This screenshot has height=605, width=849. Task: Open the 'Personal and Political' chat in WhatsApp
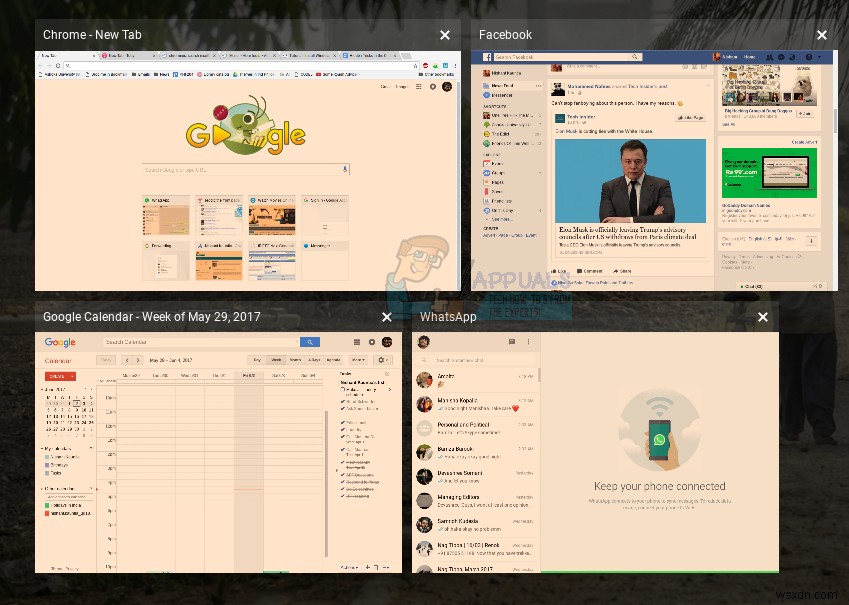[x=470, y=428]
